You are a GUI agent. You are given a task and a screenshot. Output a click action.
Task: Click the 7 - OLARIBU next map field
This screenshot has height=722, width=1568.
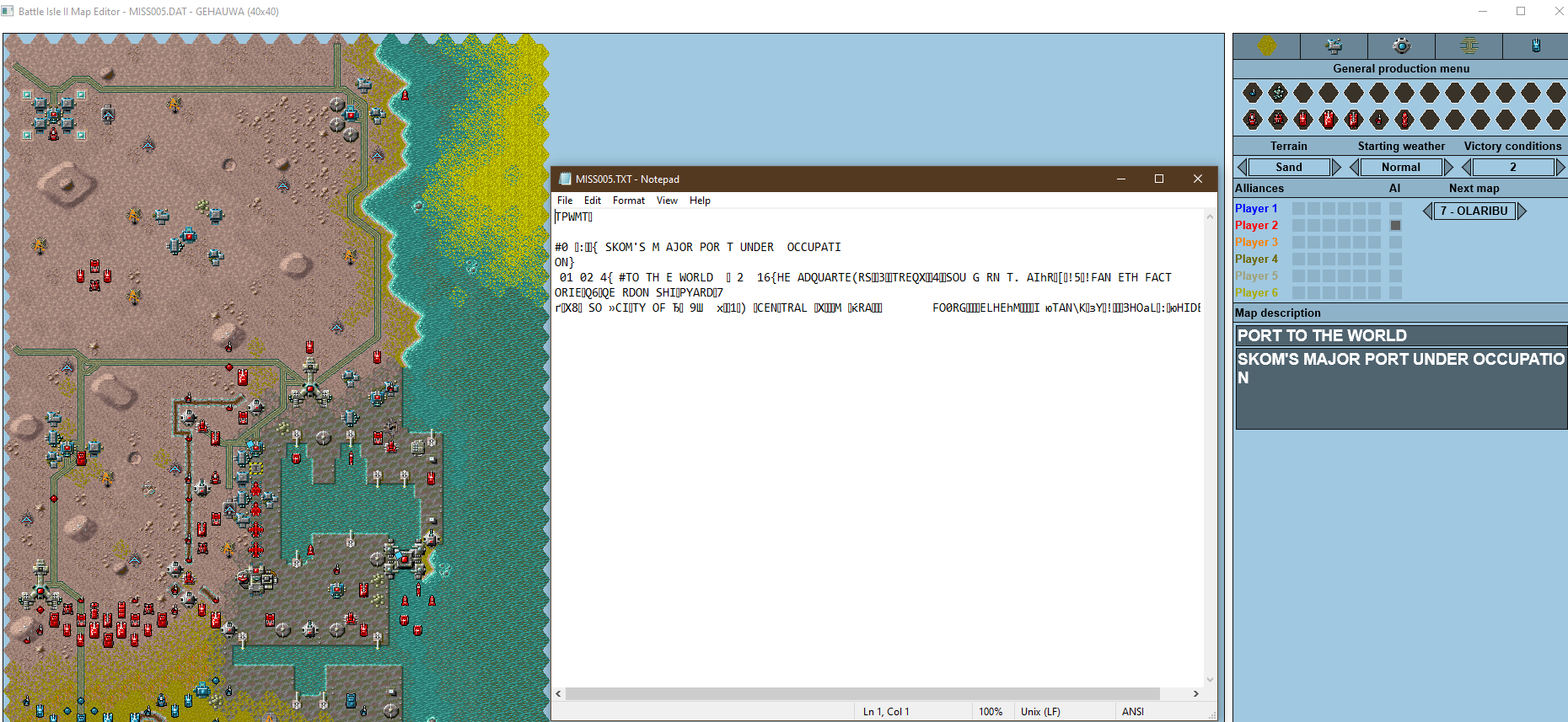coord(1474,211)
